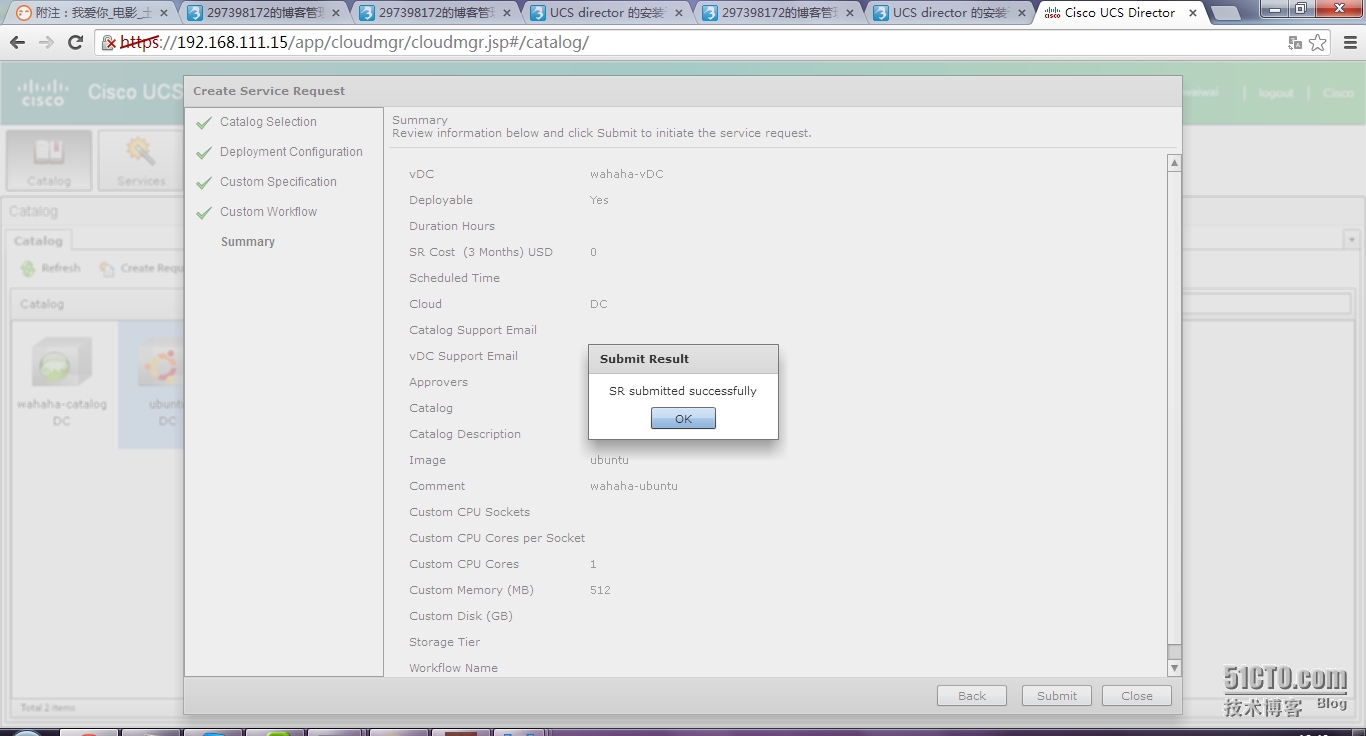The width and height of the screenshot is (1366, 736).
Task: Switch to the second tab, 297398172的博客管理
Action: tap(265, 13)
